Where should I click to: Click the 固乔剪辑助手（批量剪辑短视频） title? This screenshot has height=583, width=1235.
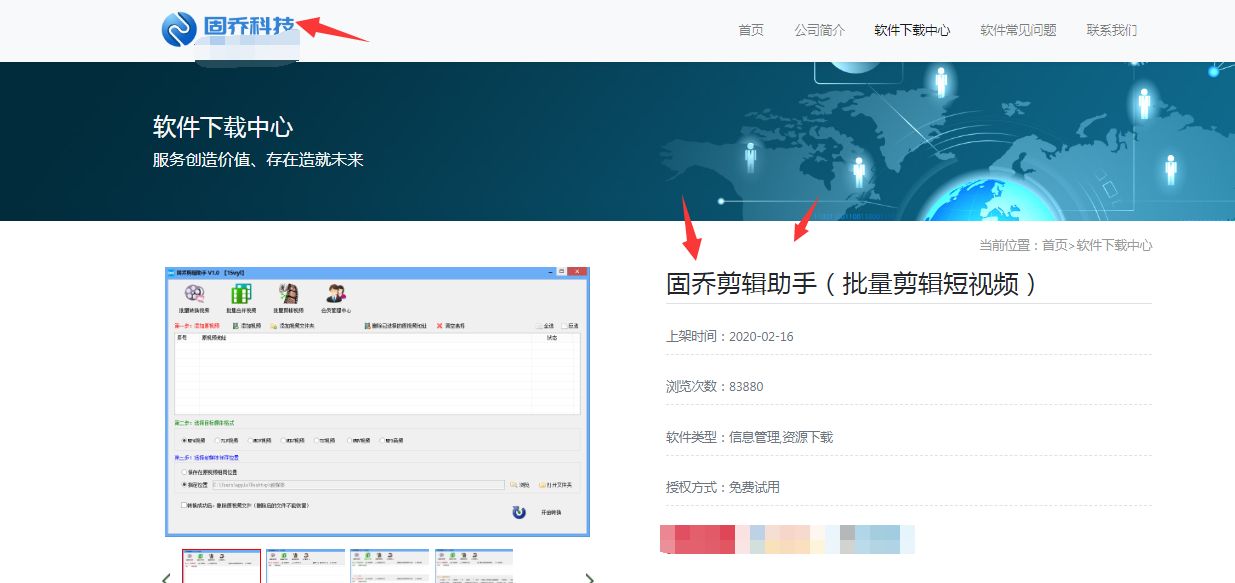click(853, 284)
